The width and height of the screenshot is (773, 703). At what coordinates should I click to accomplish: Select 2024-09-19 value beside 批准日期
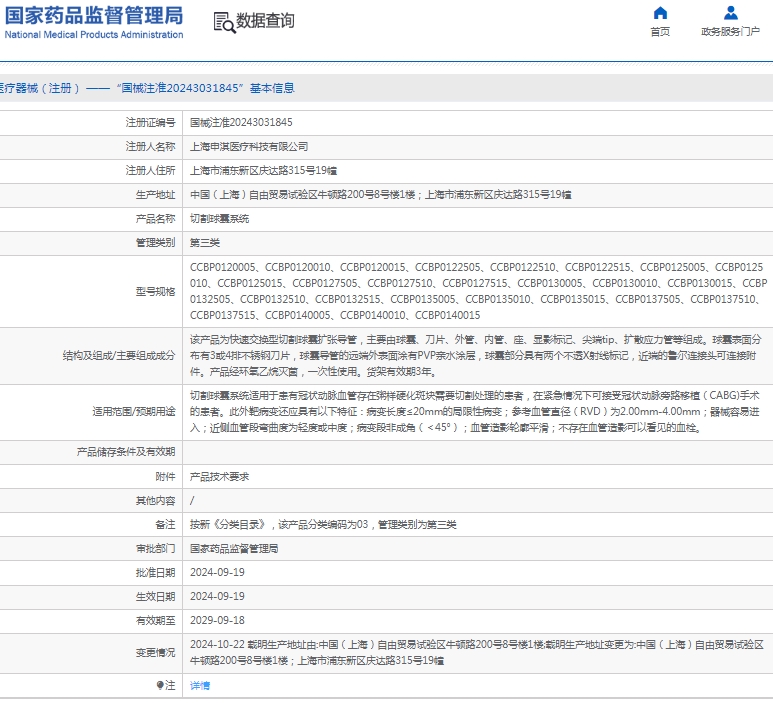point(217,572)
